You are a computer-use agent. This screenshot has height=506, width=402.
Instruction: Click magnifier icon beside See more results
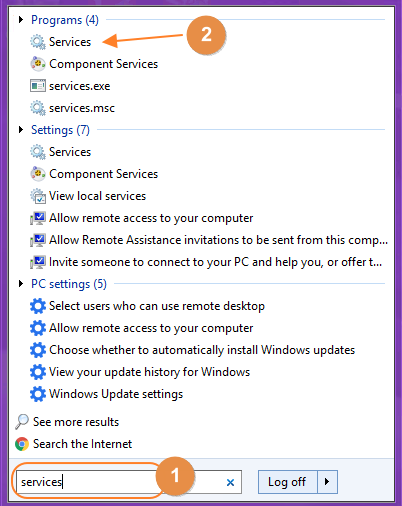pos(22,421)
